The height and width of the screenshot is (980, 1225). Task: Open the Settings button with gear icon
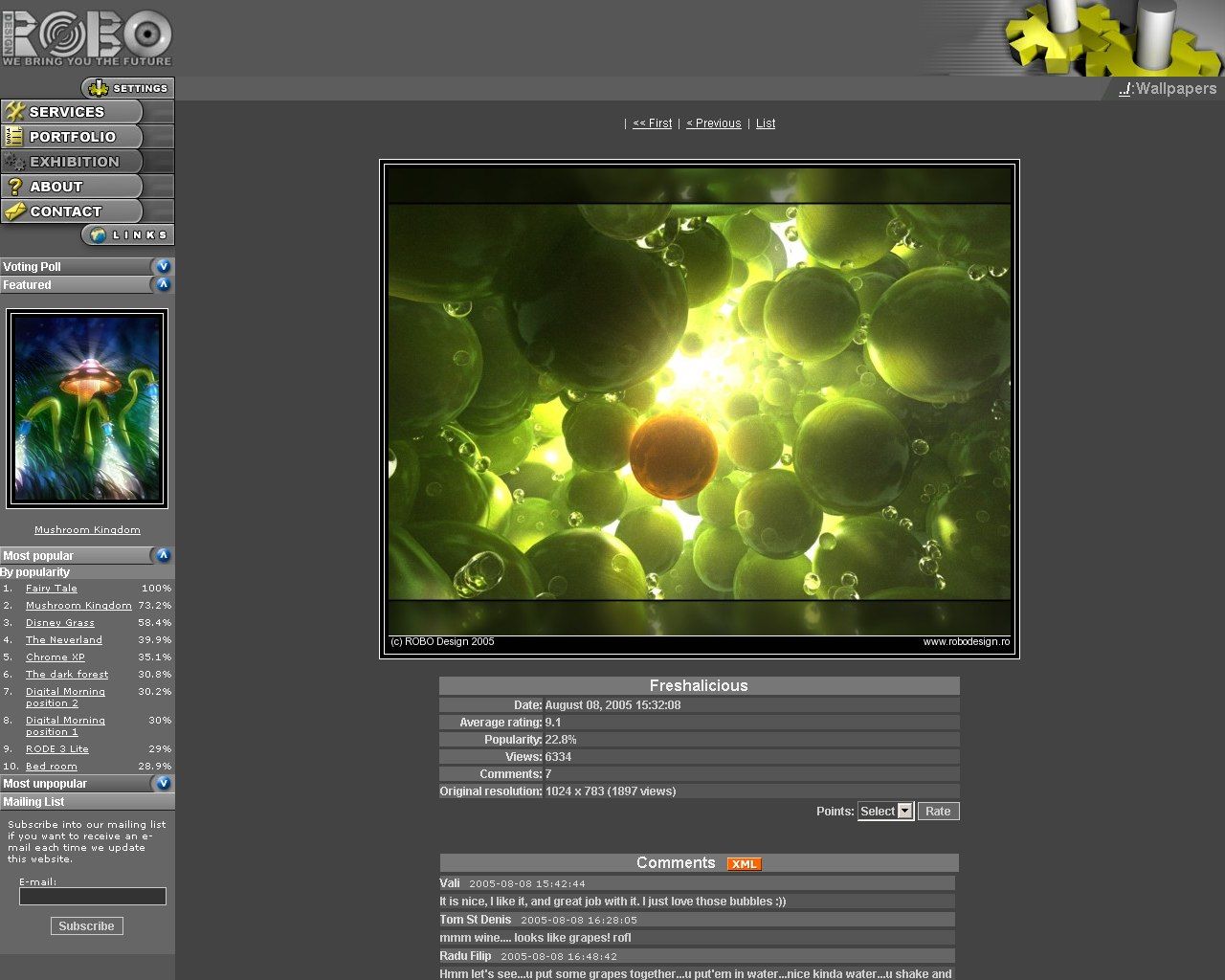(128, 88)
